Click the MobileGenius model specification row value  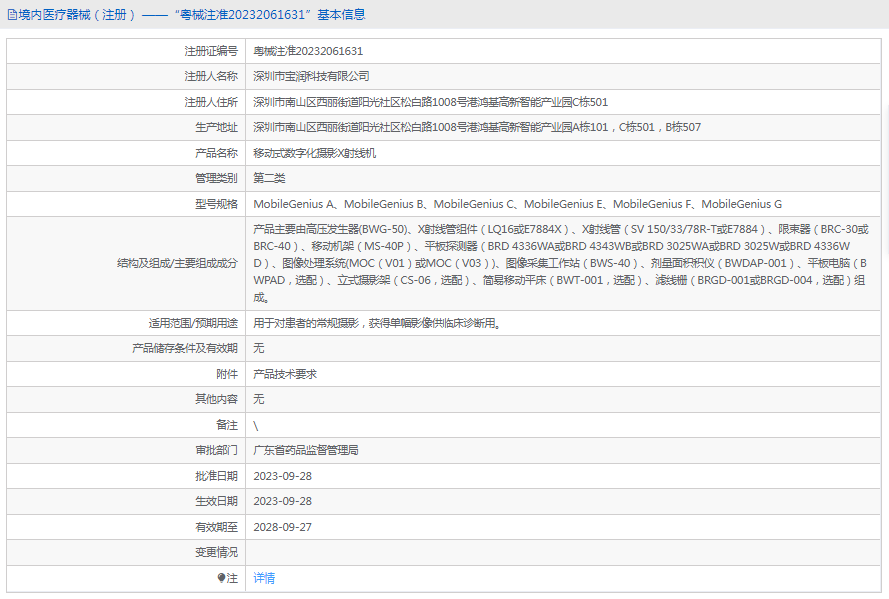click(518, 204)
